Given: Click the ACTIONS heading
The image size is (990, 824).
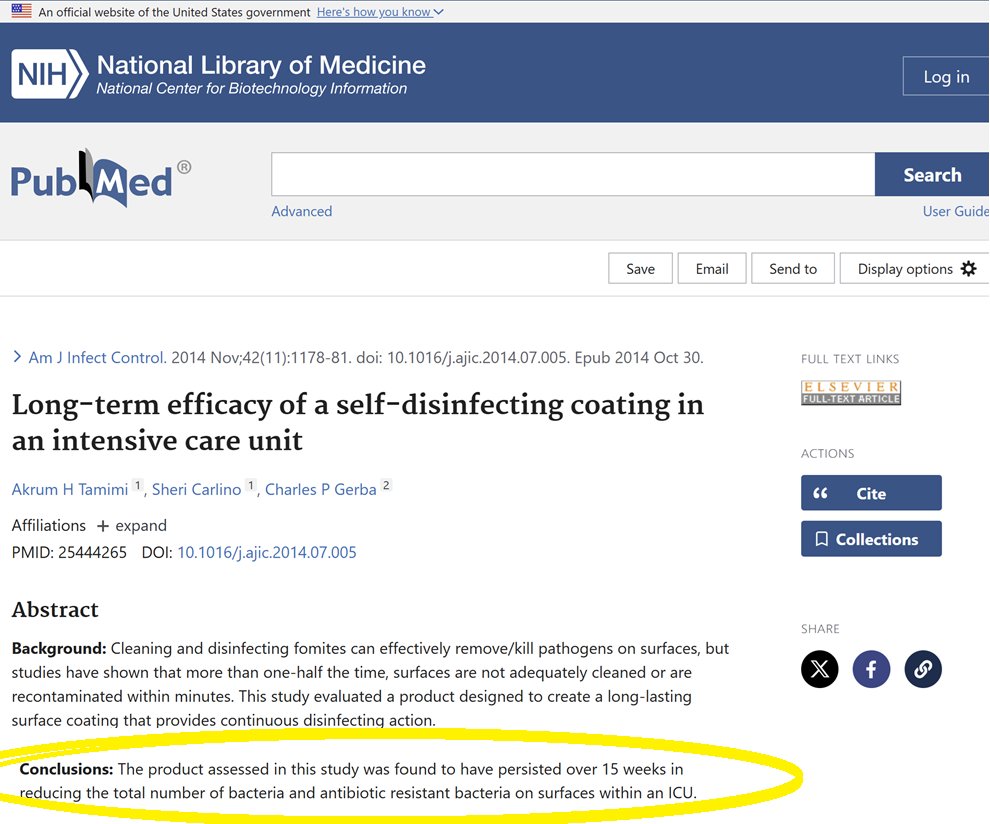Looking at the screenshot, I should (x=828, y=453).
